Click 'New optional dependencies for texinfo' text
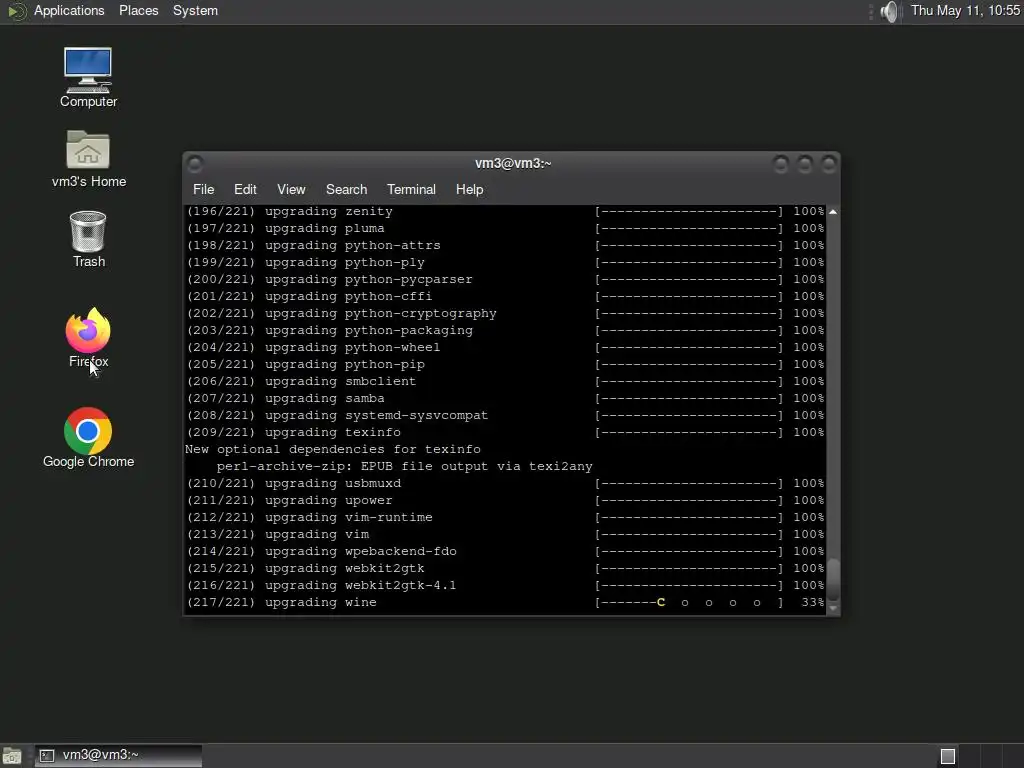1024x768 pixels. coord(333,449)
